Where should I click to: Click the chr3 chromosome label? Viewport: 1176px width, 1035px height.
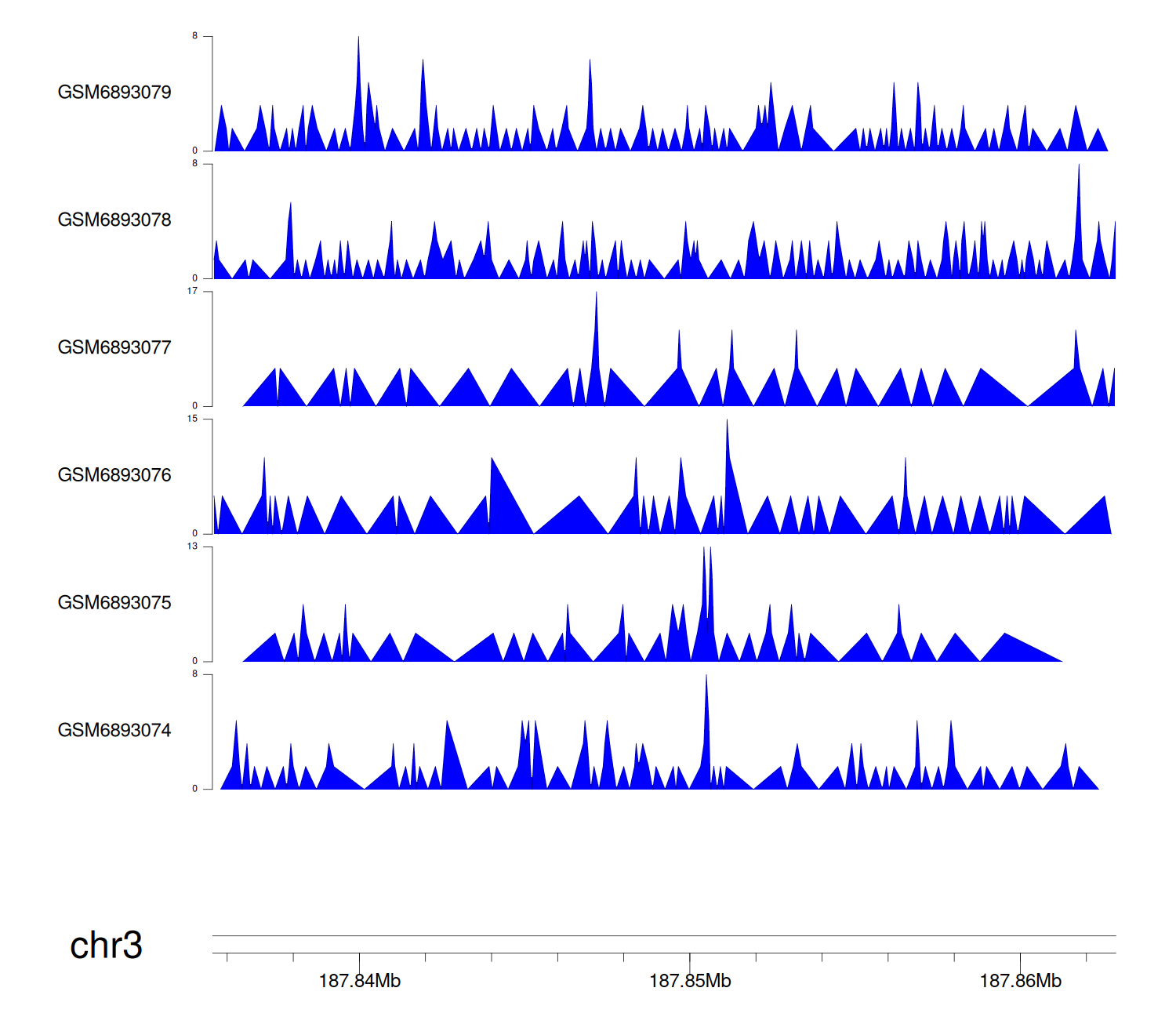point(106,946)
